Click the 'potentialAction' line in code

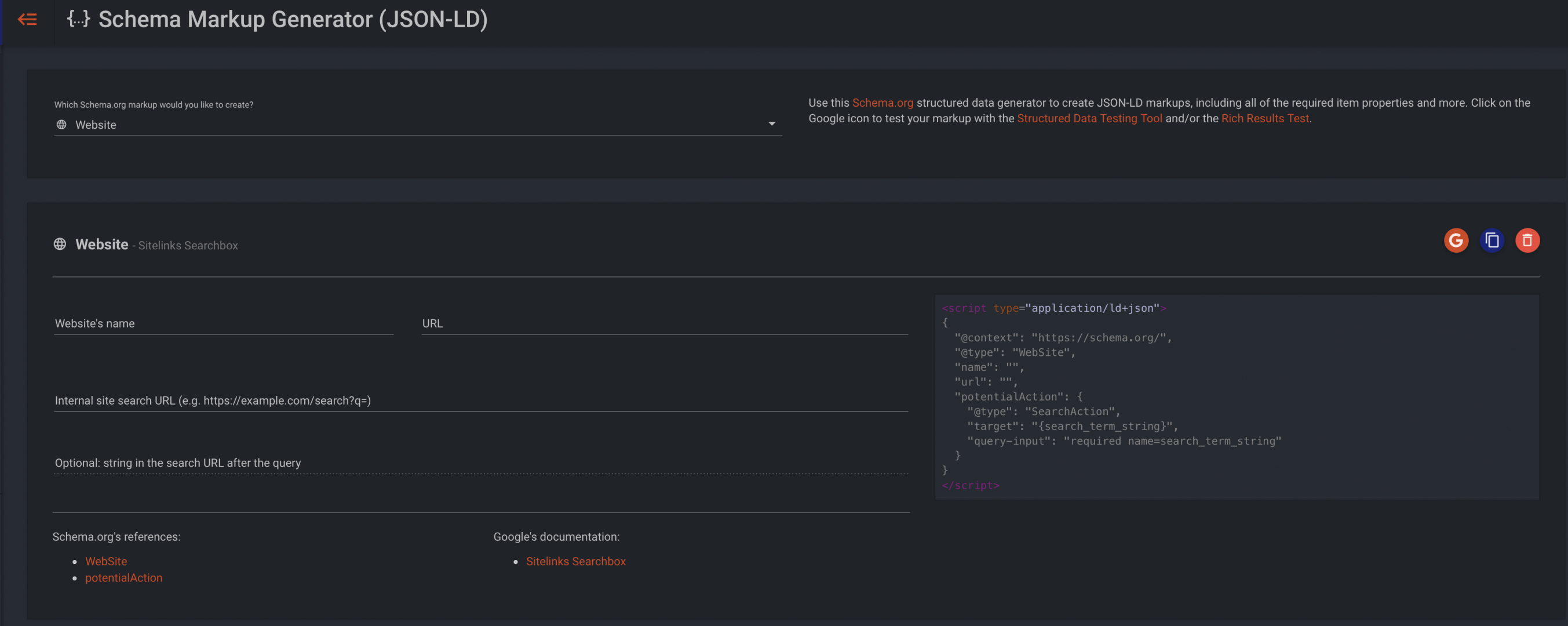(x=1018, y=396)
